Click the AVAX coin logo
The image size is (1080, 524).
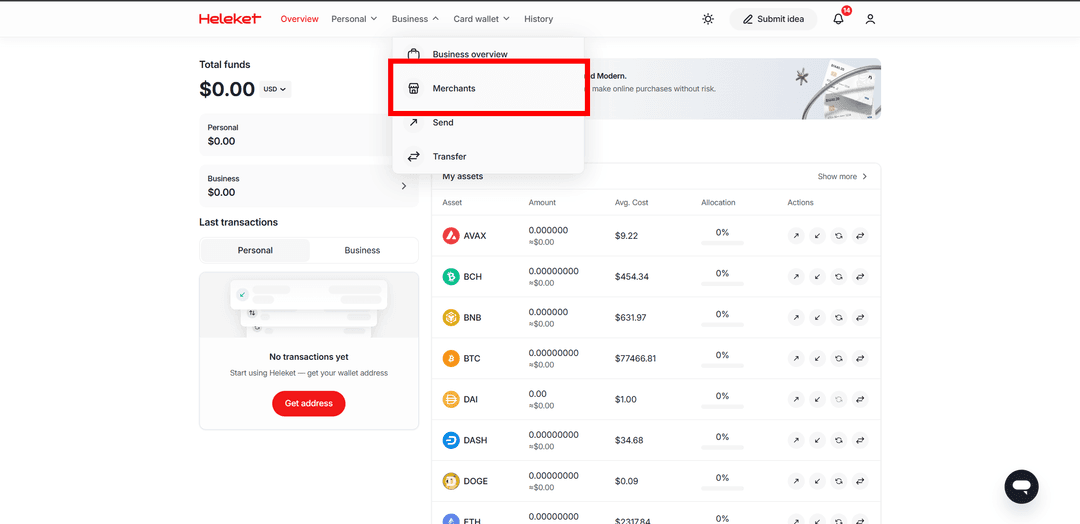point(450,235)
